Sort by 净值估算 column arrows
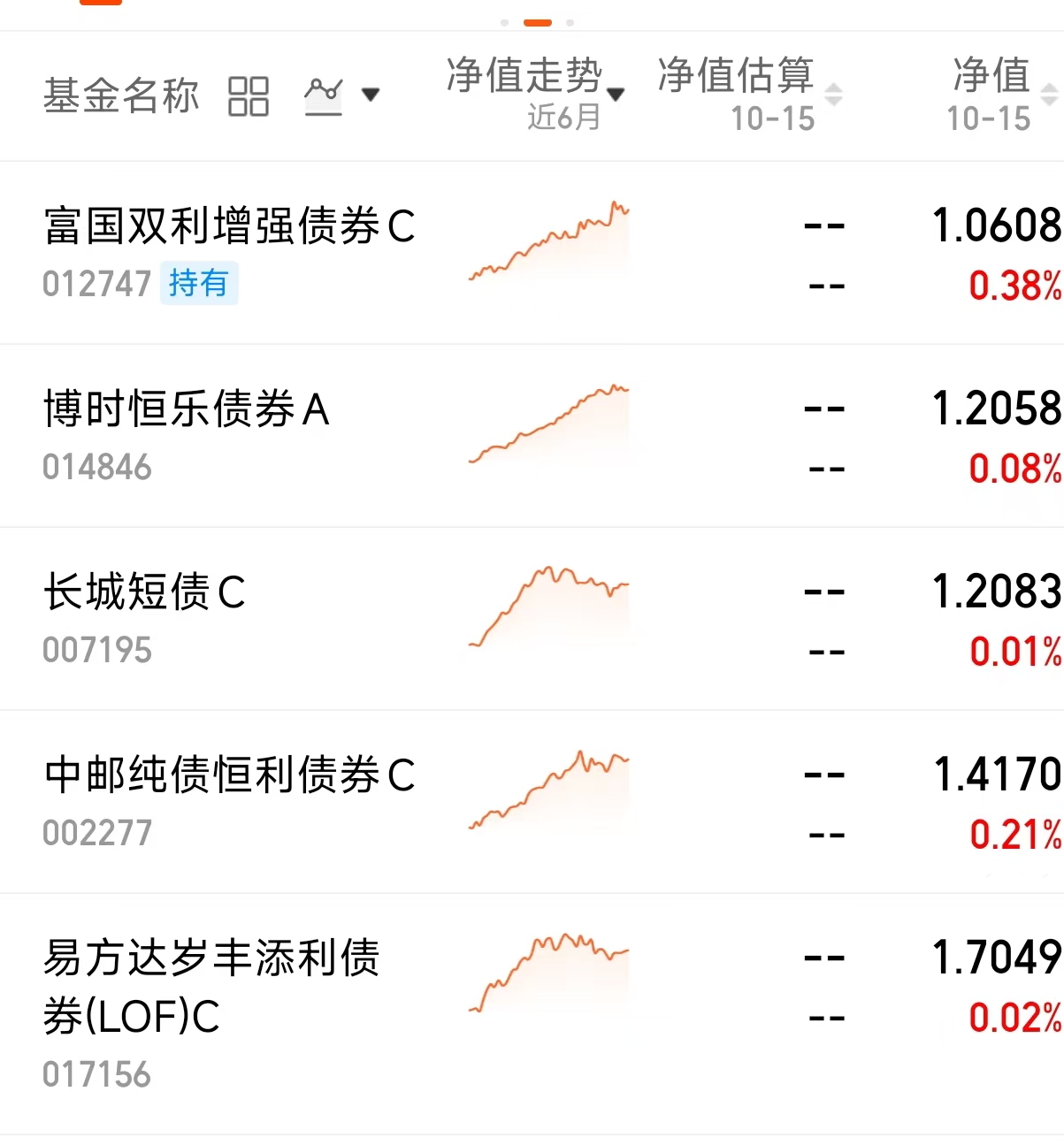The height and width of the screenshot is (1145, 1064). [x=834, y=95]
